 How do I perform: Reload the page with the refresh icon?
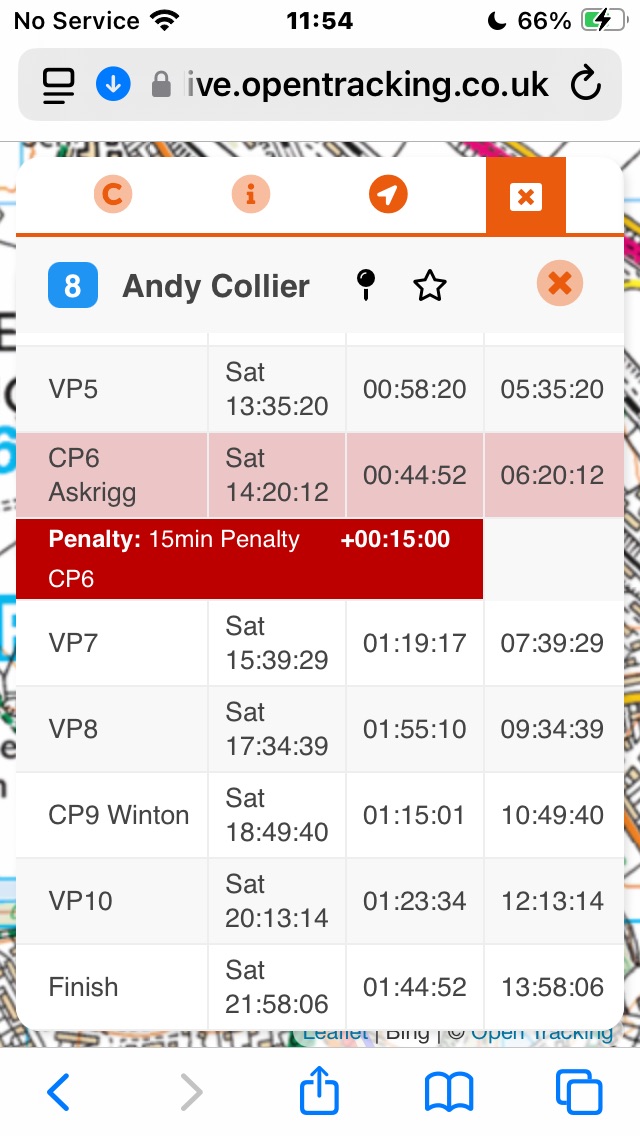(x=586, y=84)
